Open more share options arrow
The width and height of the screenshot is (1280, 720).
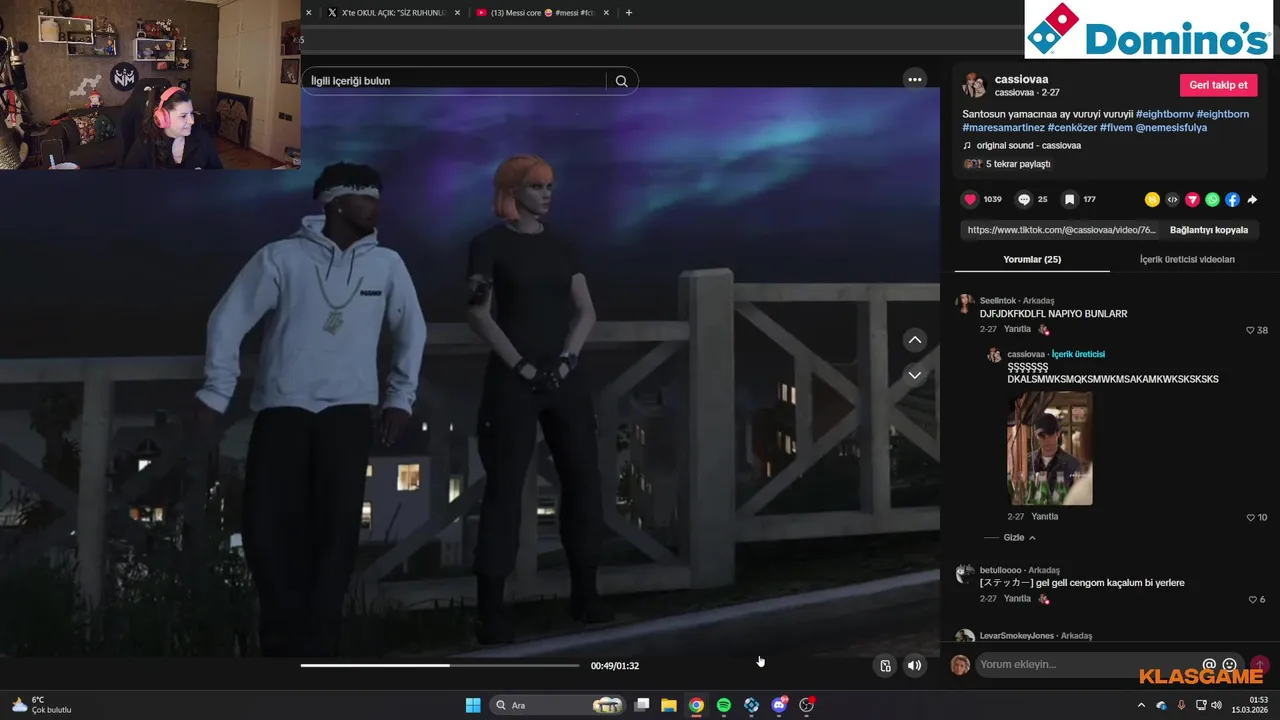1252,199
